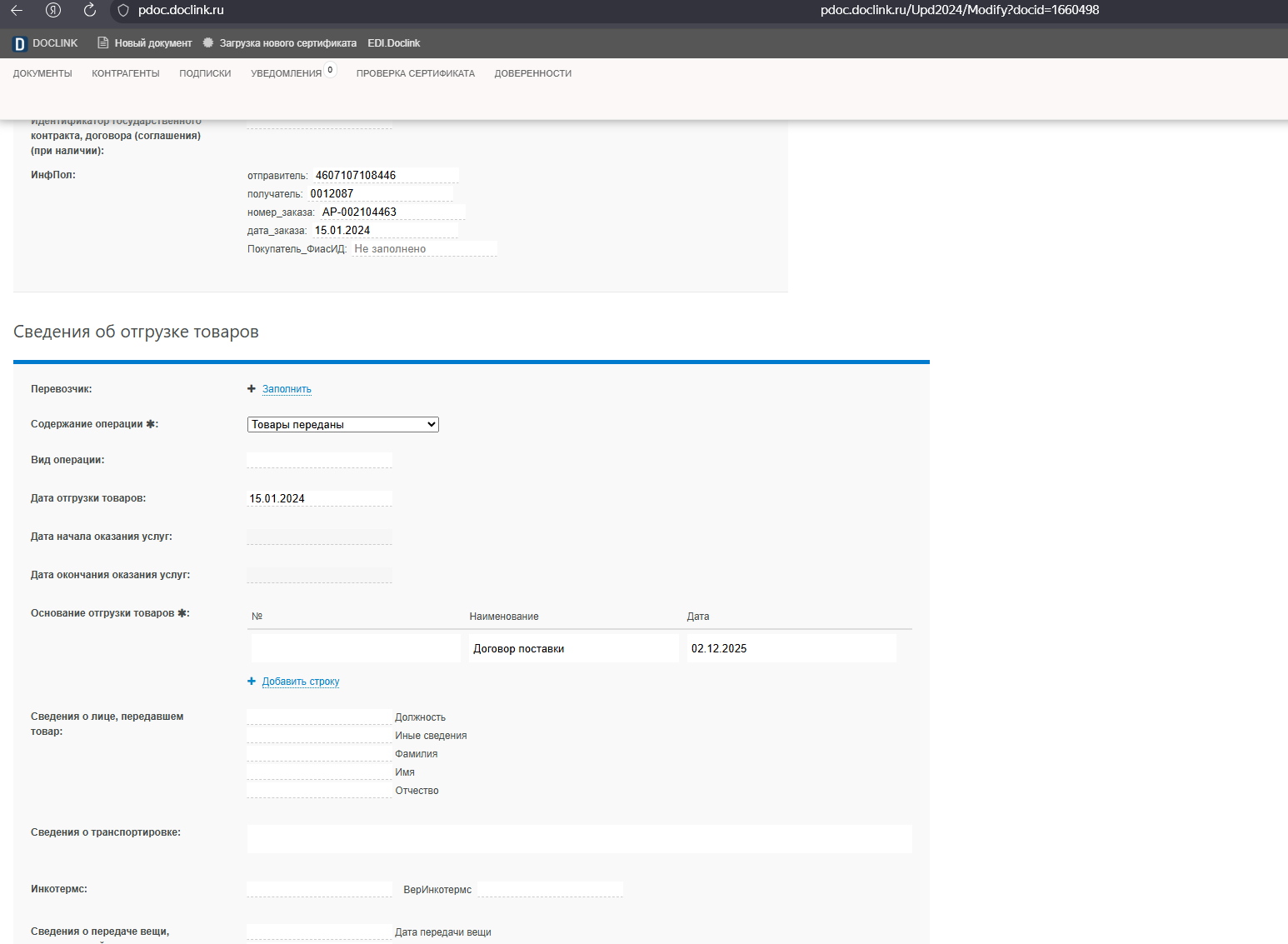Edit the Наименование field Договор поставки
Image resolution: width=1288 pixels, height=944 pixels.
click(574, 648)
